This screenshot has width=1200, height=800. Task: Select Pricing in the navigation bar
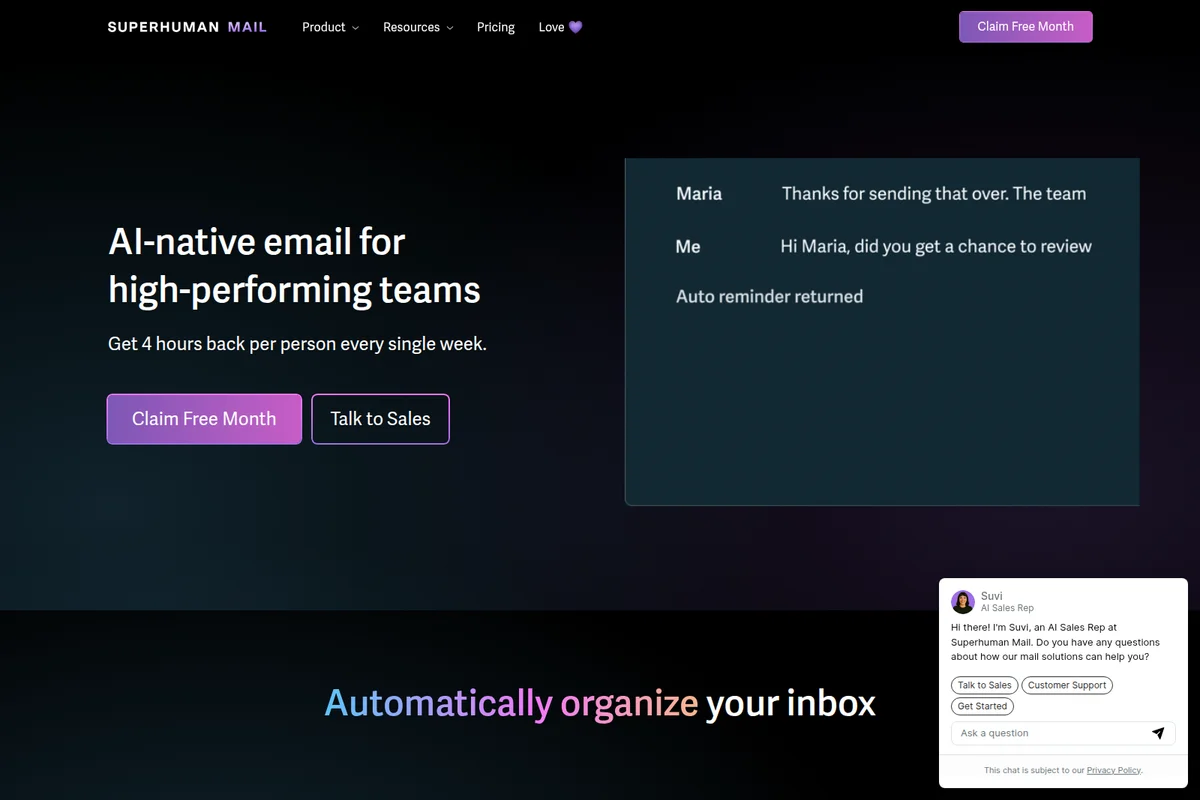496,27
